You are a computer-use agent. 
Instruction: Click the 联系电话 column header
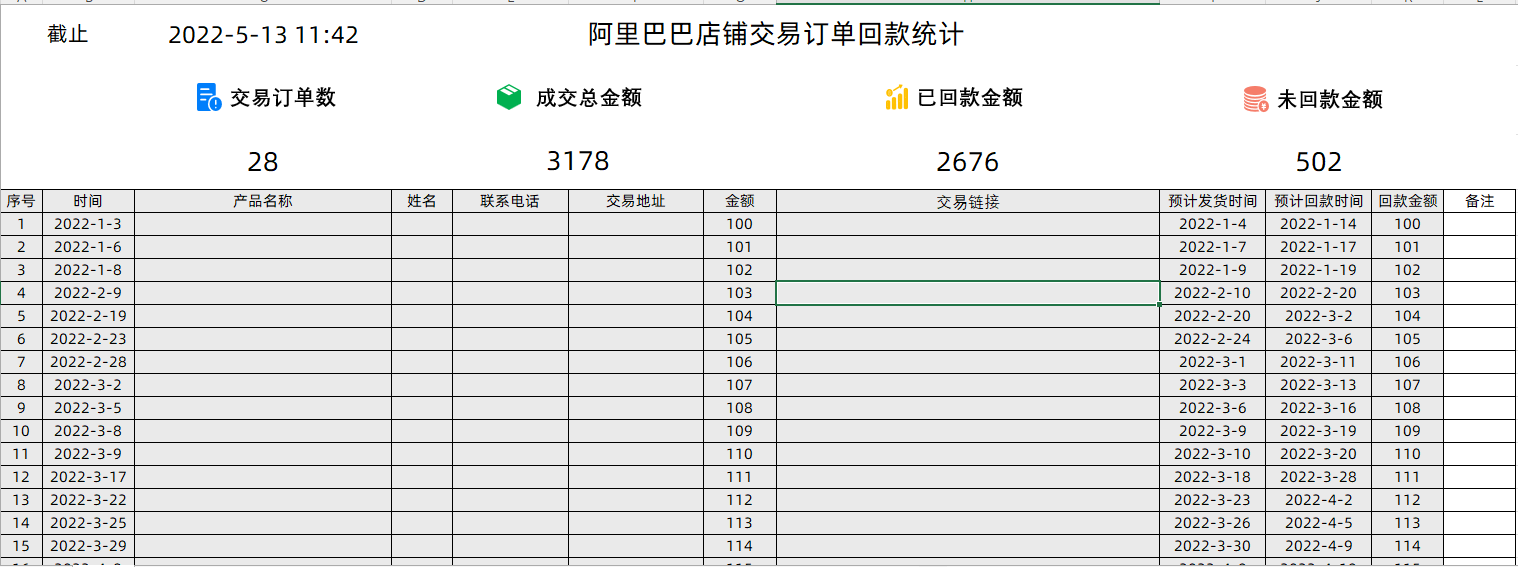click(510, 201)
